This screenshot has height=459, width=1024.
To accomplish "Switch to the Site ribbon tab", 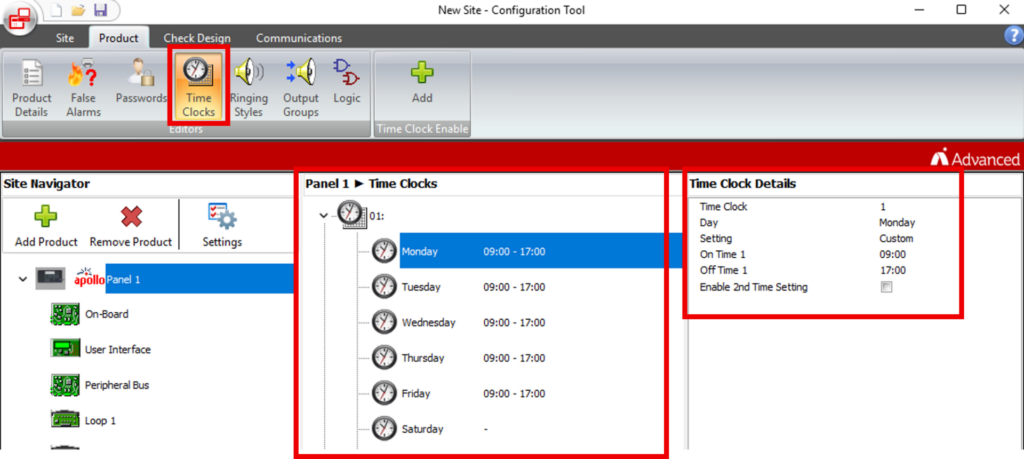I will click(x=65, y=38).
